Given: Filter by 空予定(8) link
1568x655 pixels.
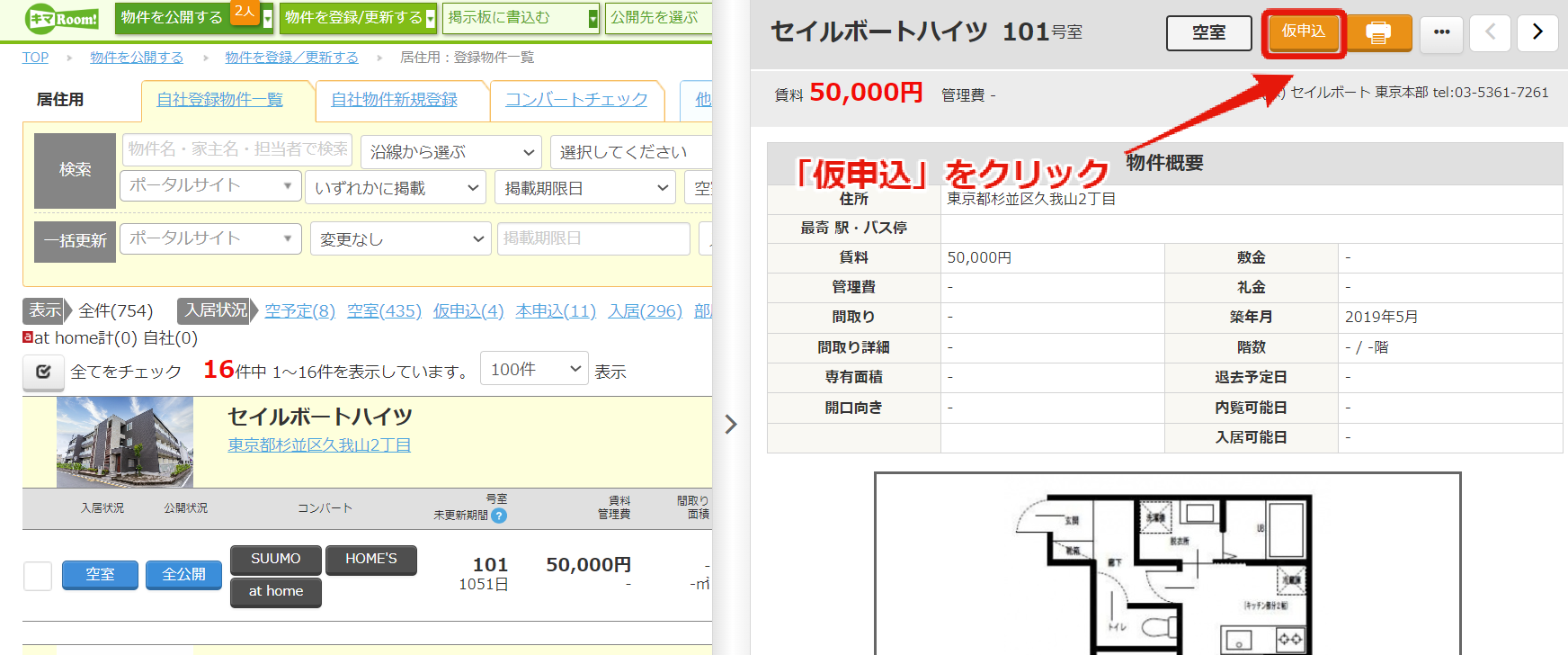Looking at the screenshot, I should click(299, 310).
